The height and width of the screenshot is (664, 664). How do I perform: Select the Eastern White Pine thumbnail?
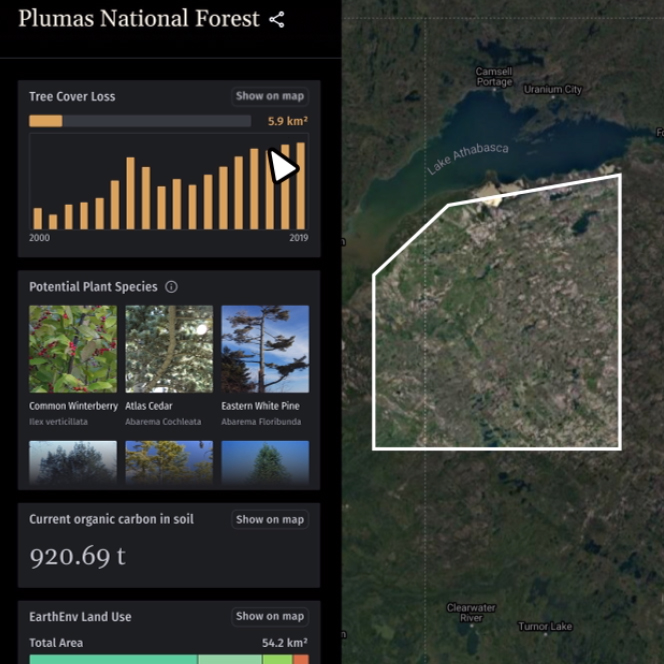(x=265, y=349)
